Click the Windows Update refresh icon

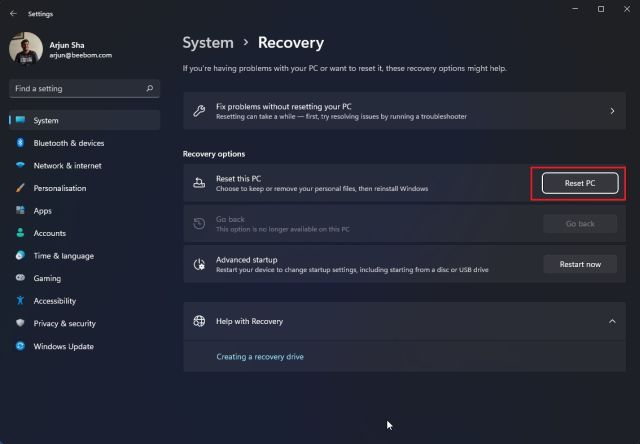[20, 346]
